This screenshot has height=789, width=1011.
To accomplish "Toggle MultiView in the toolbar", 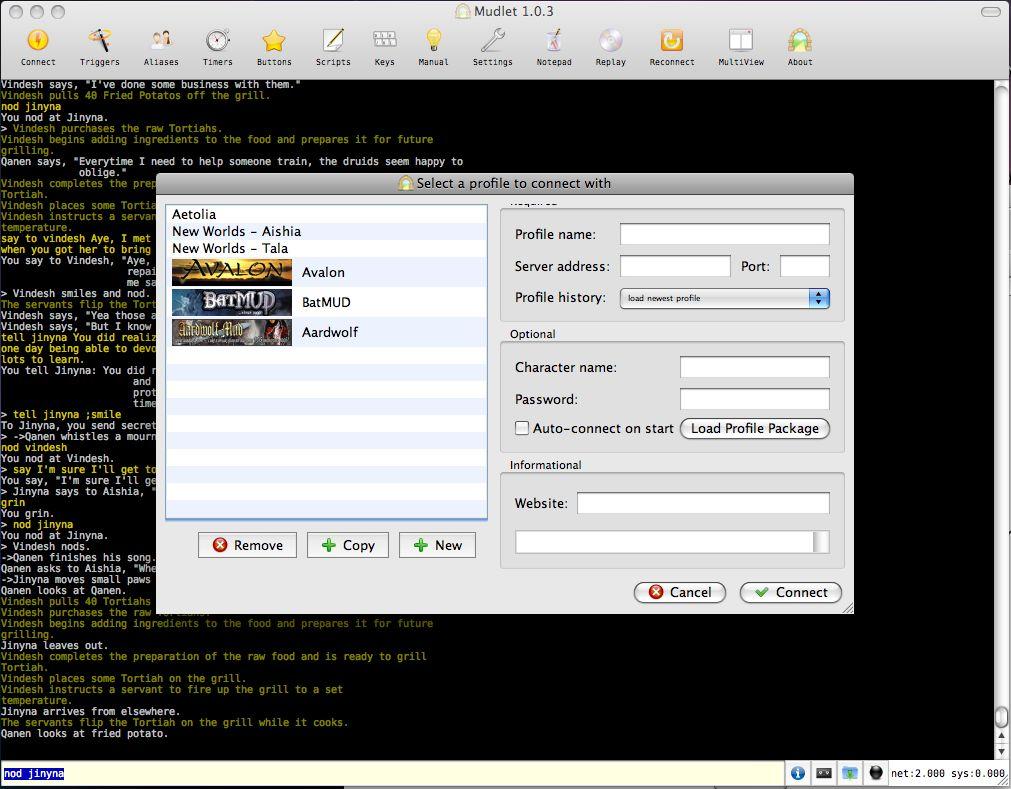I will [x=741, y=41].
